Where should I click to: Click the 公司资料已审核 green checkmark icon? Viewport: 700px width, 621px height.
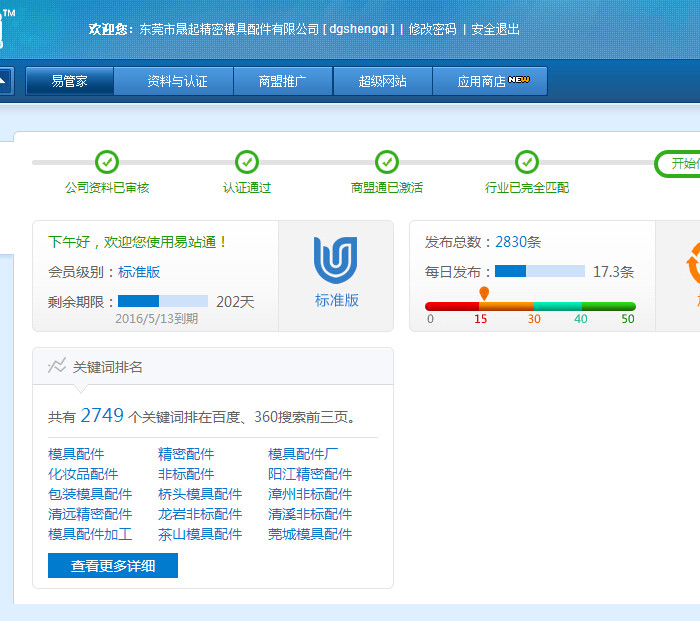107,162
